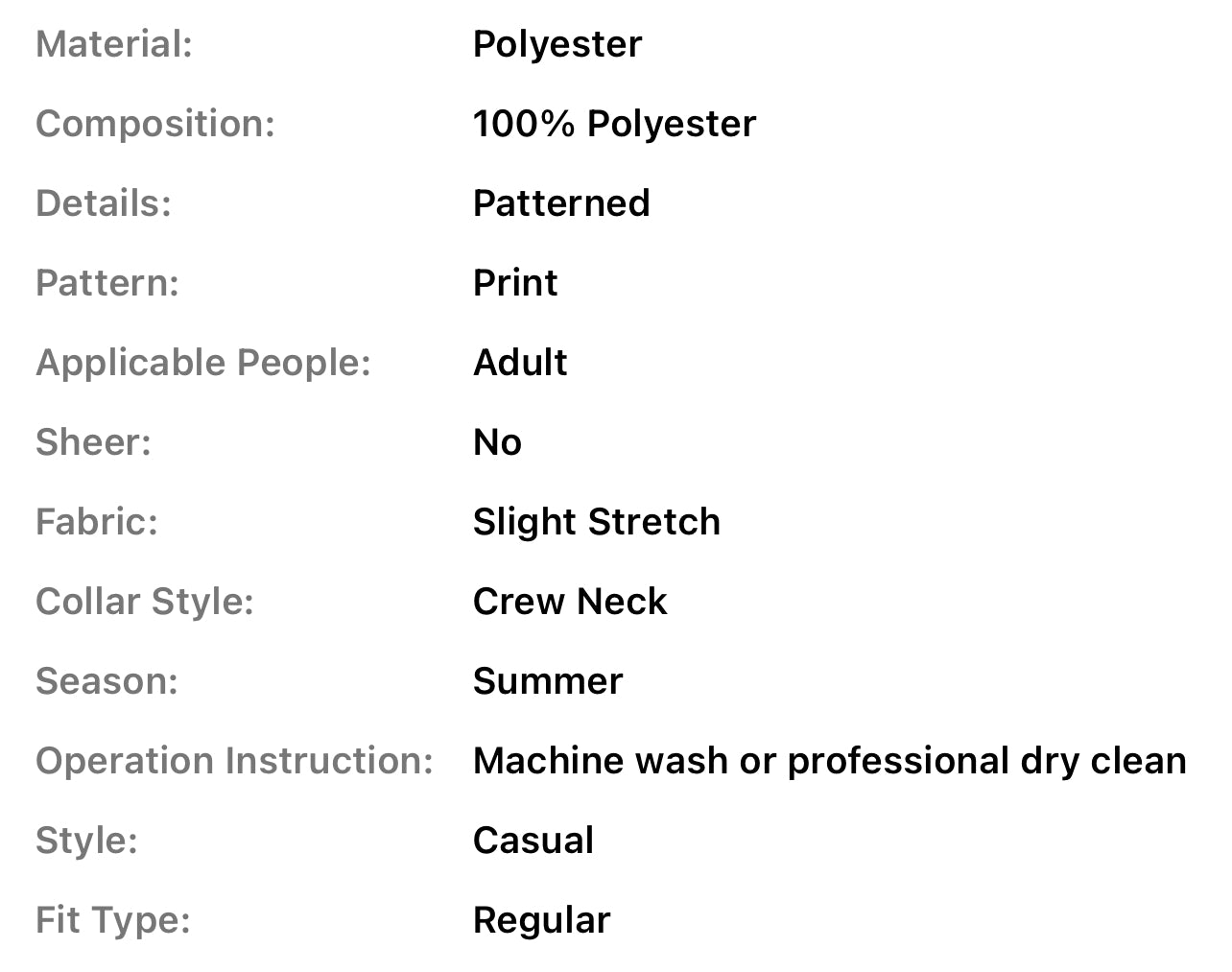Click the "Material:" label
This screenshot has width=1232, height=972.
click(x=114, y=44)
